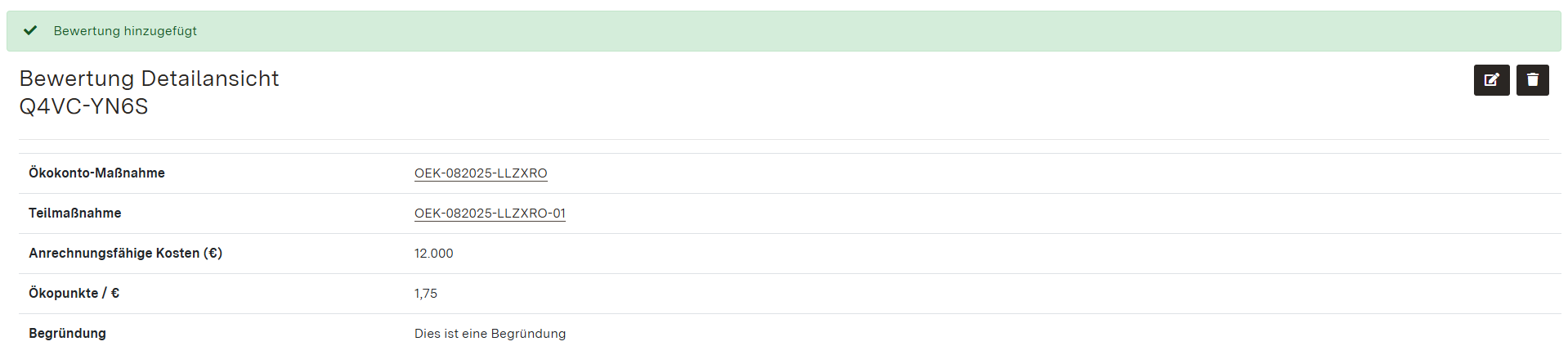
Task: Select the Ökopunkte value 1,75
Action: [425, 294]
